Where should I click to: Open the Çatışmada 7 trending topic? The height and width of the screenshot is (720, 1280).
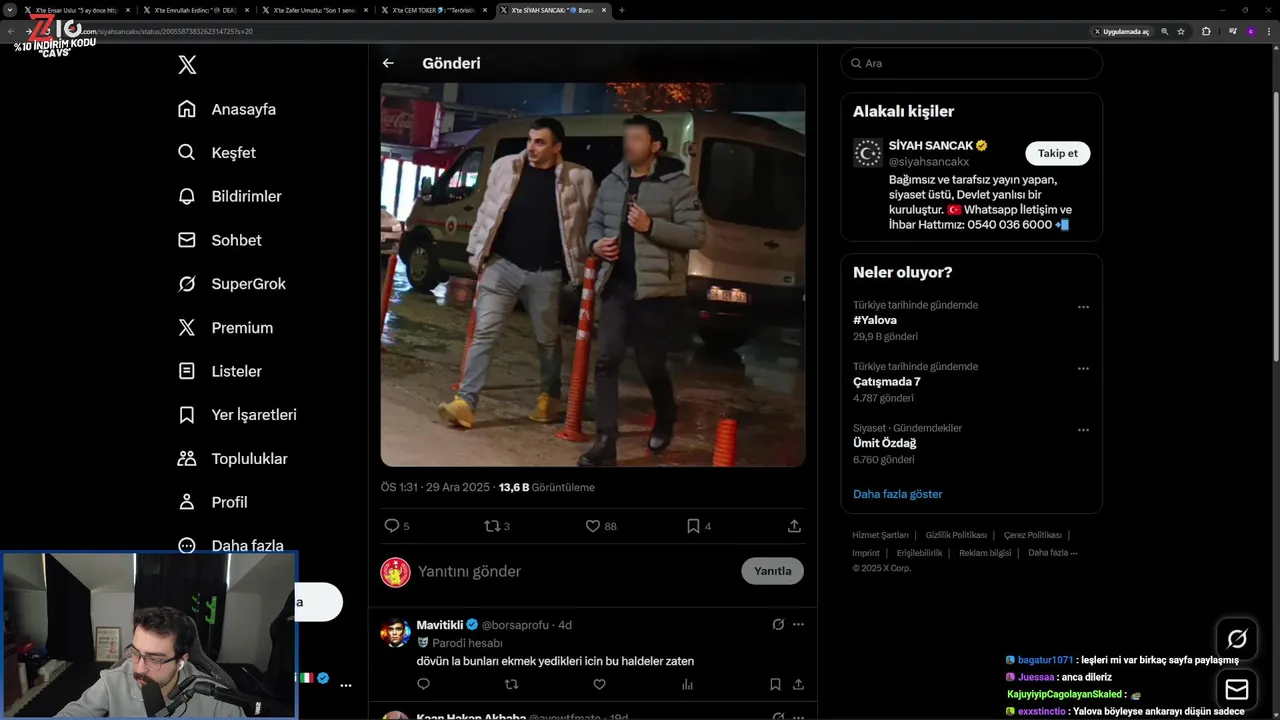click(886, 382)
